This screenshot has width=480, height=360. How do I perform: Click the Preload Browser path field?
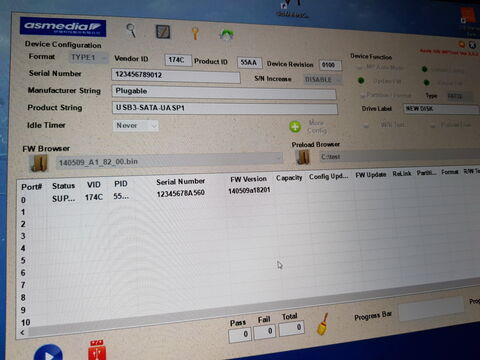(x=399, y=156)
